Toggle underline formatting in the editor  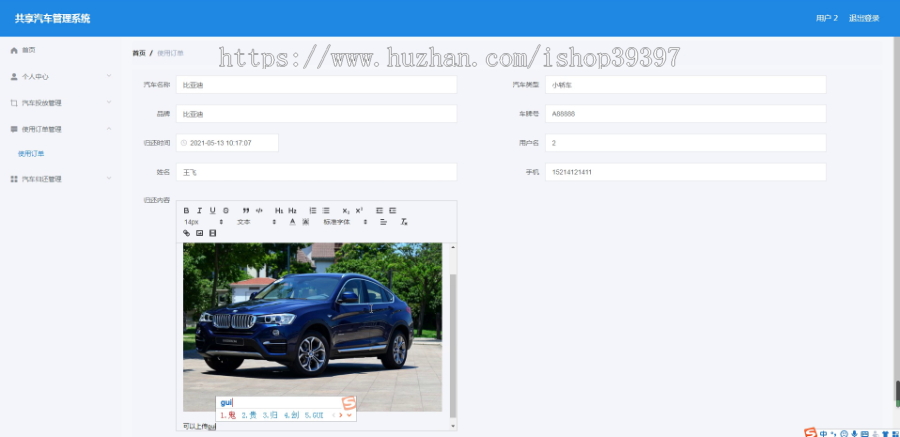tap(212, 211)
